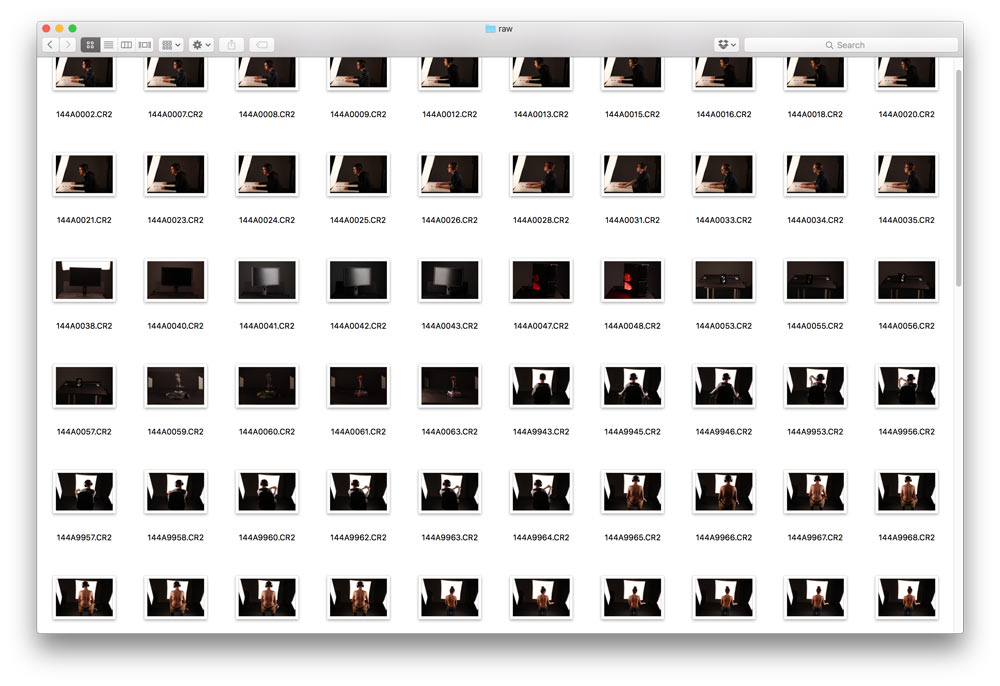Click the vertical scrollbar thumb
Image resolution: width=1000 pixels, height=686 pixels.
958,180
